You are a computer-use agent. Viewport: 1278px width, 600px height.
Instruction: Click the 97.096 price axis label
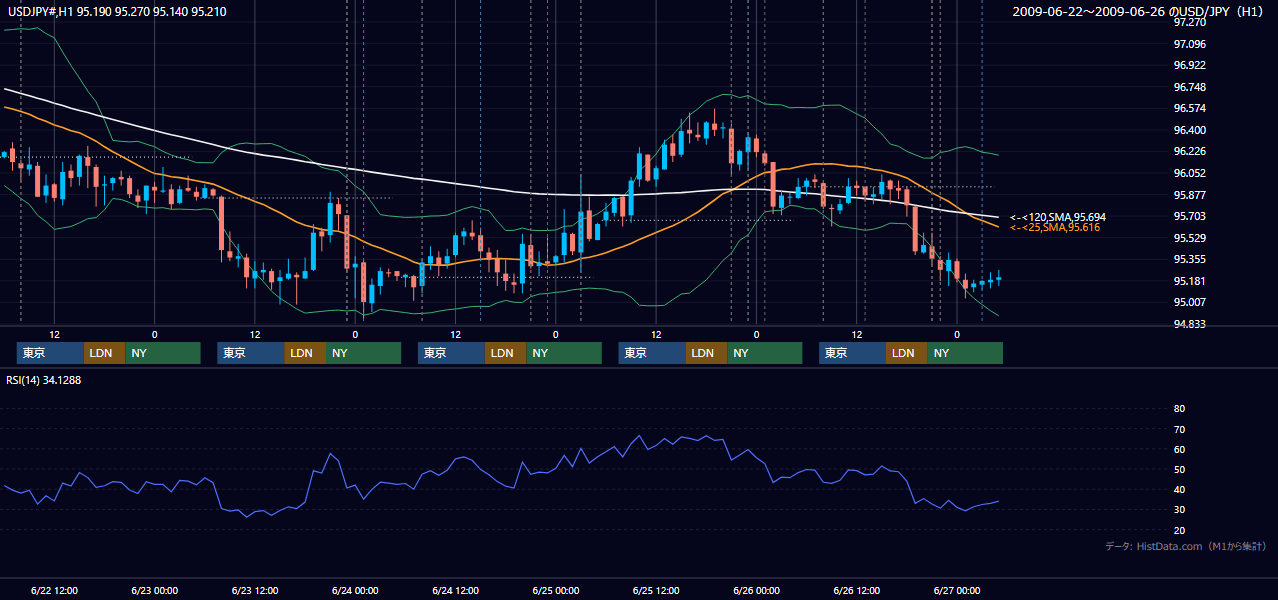(x=1189, y=44)
